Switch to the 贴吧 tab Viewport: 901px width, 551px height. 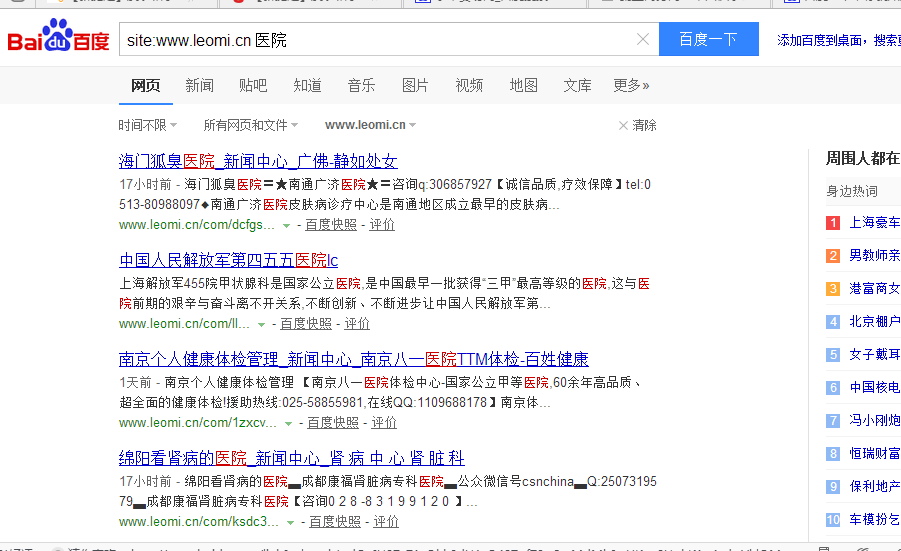(x=253, y=86)
